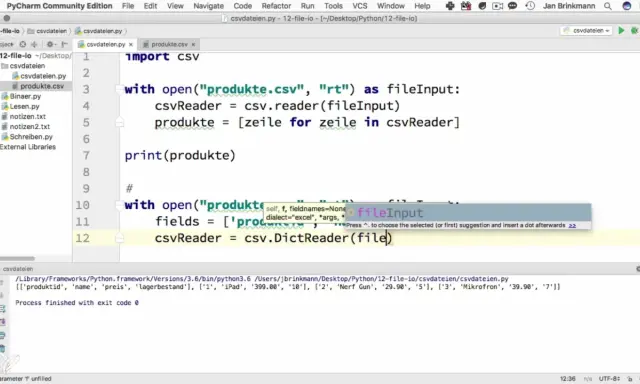640x384 pixels.
Task: Open the File menu
Action: click(128, 6)
